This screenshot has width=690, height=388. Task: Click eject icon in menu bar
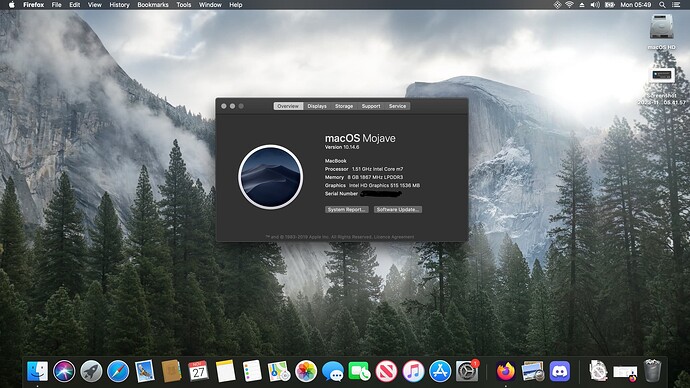(582, 5)
